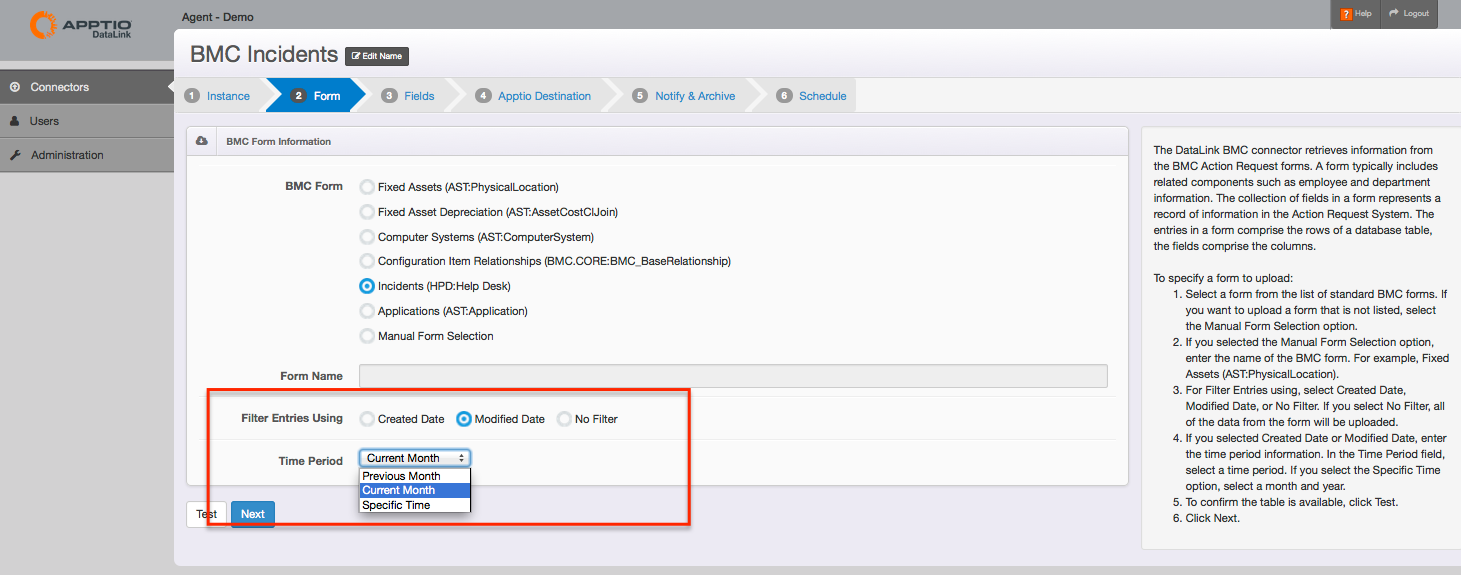Click the 'Click Next.' instruction in help panel

pyautogui.click(x=1213, y=518)
